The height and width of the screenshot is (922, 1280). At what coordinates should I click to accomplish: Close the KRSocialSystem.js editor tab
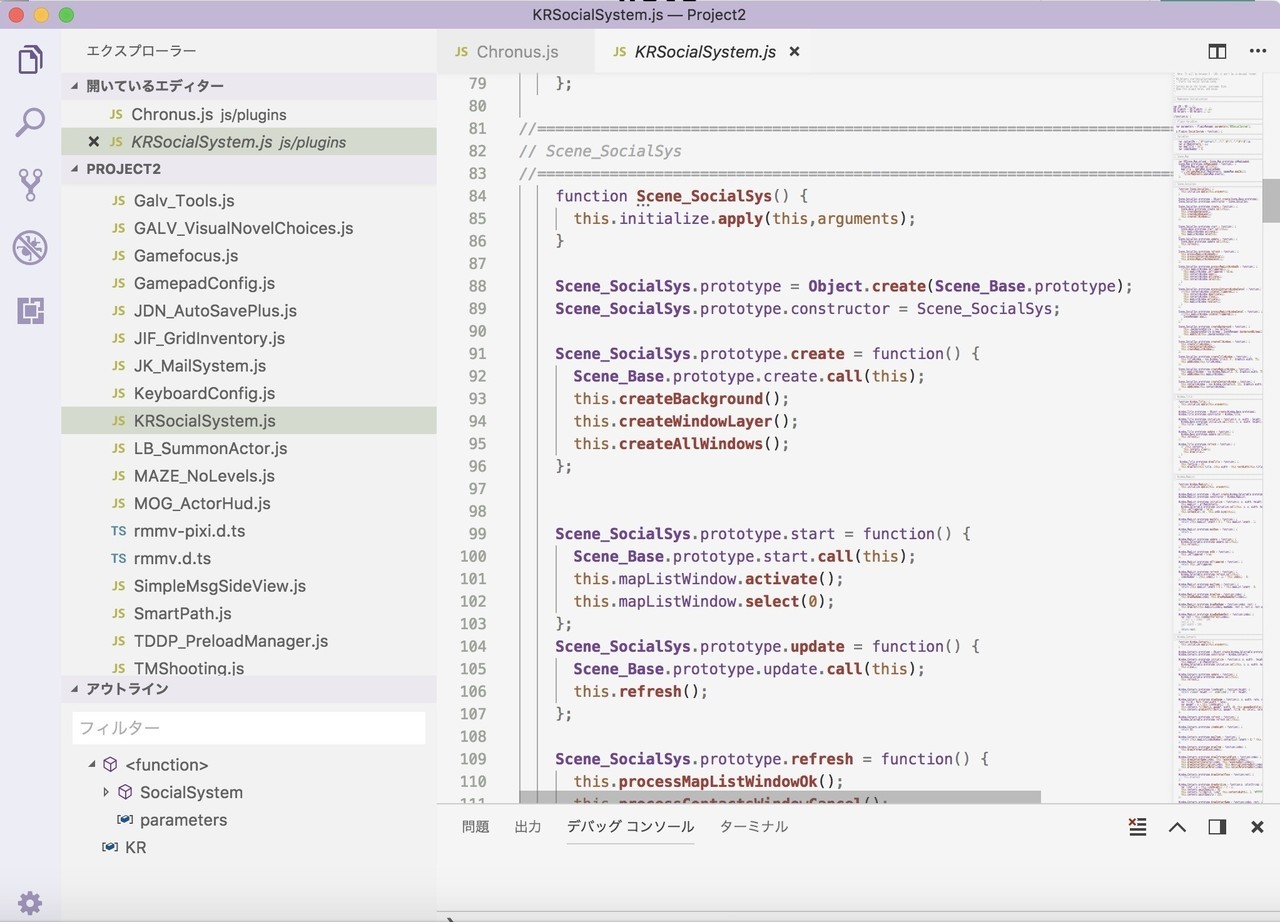[x=794, y=51]
